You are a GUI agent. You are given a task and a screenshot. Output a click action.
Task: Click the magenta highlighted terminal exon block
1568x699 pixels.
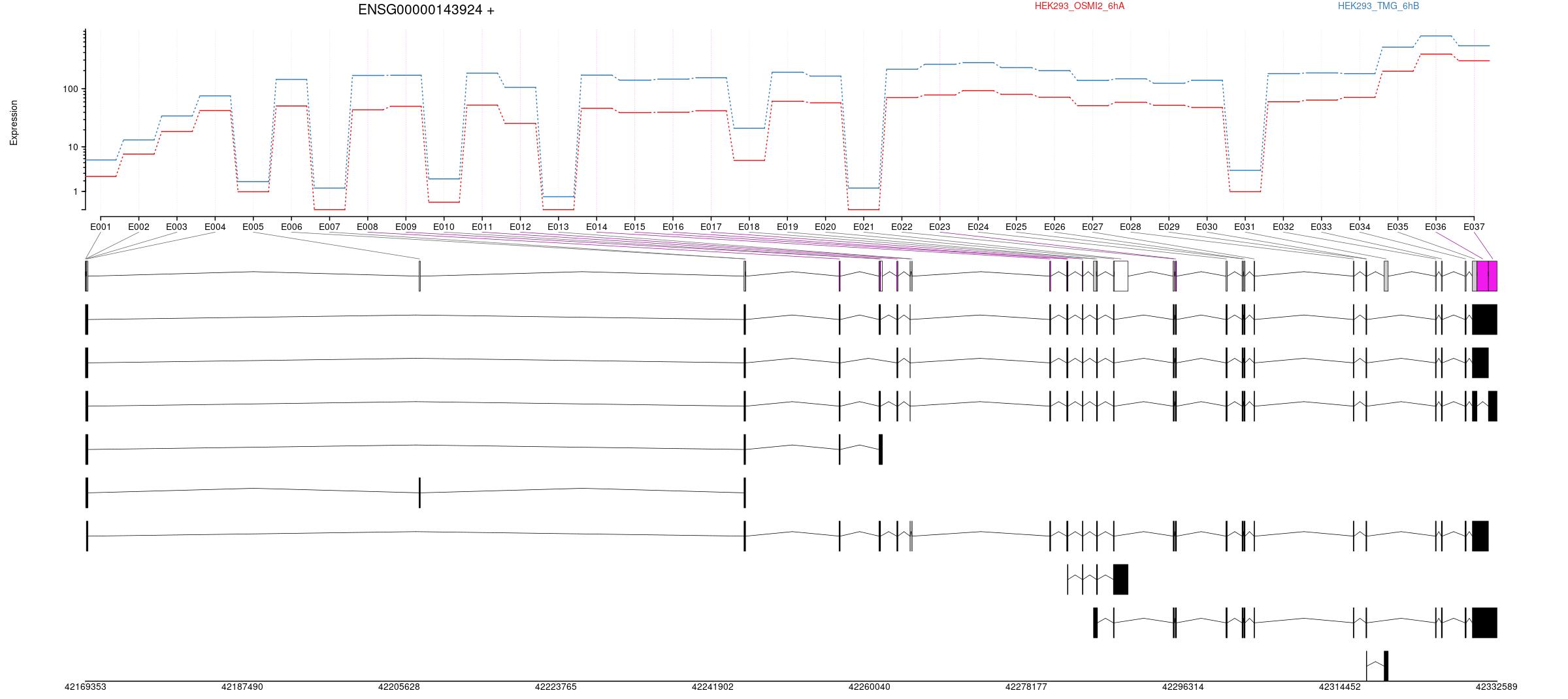tap(1487, 276)
